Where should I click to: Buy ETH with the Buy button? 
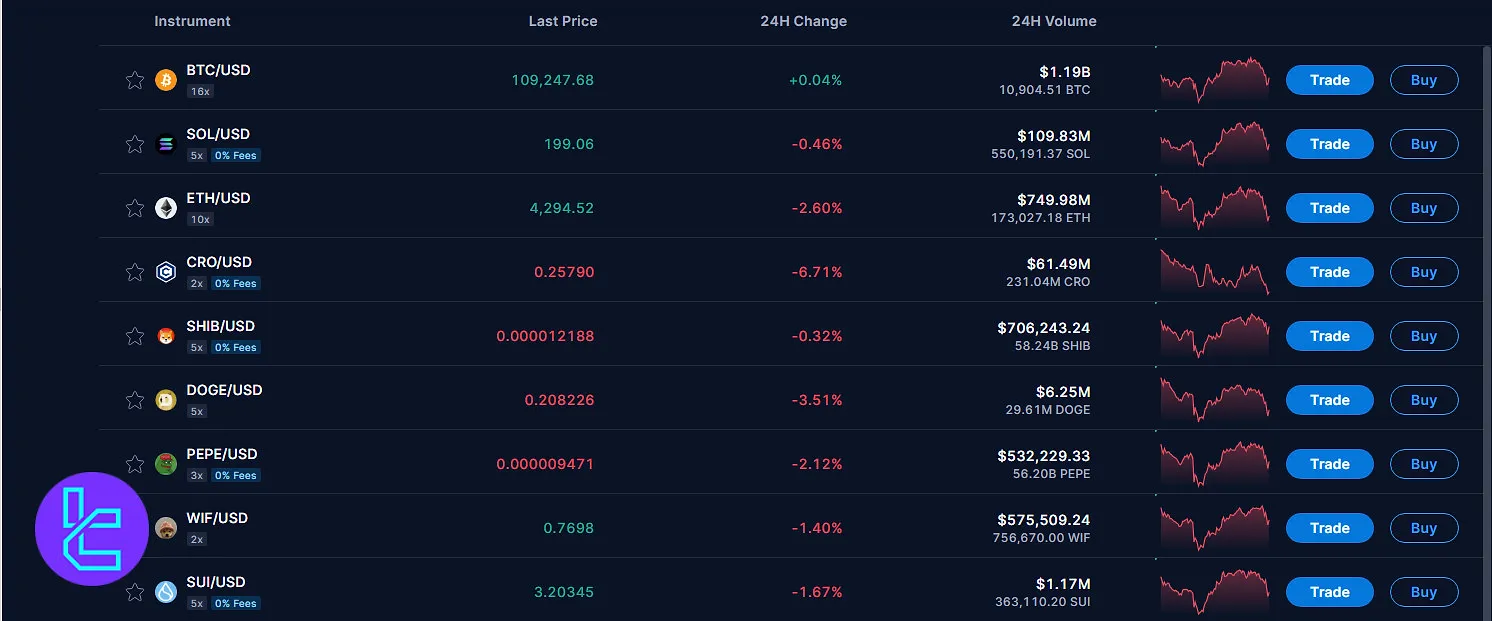pyautogui.click(x=1424, y=208)
